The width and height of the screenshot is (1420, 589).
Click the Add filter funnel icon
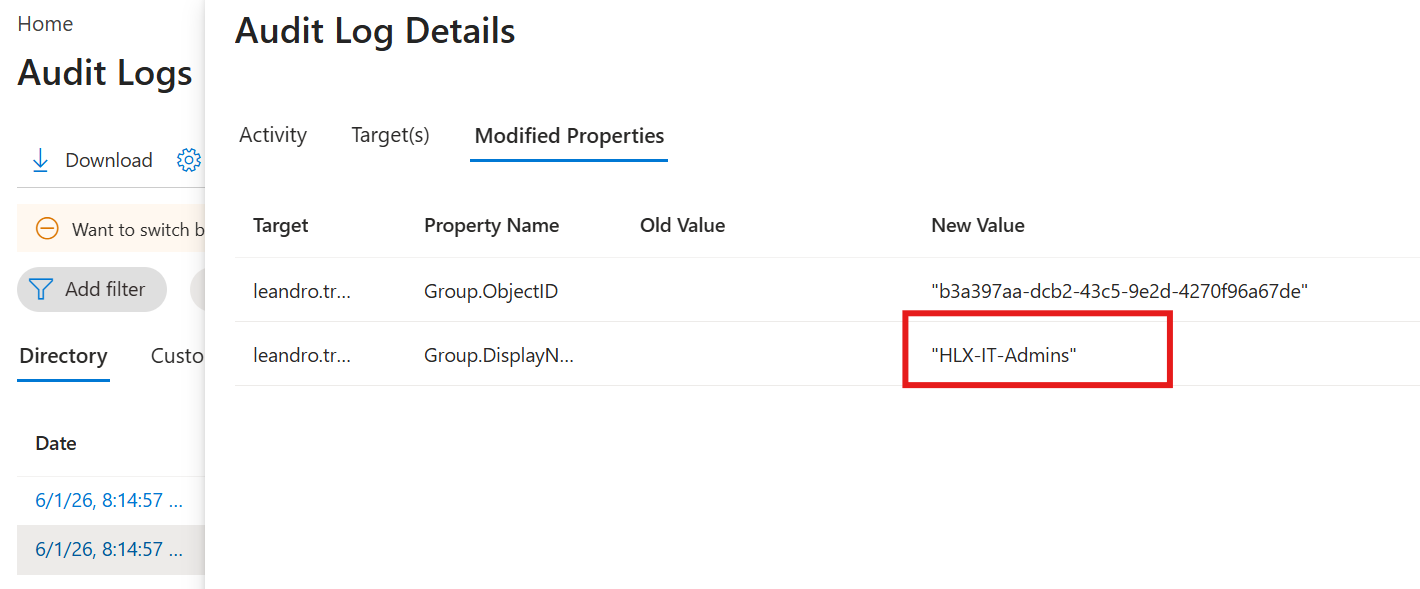pyautogui.click(x=41, y=289)
